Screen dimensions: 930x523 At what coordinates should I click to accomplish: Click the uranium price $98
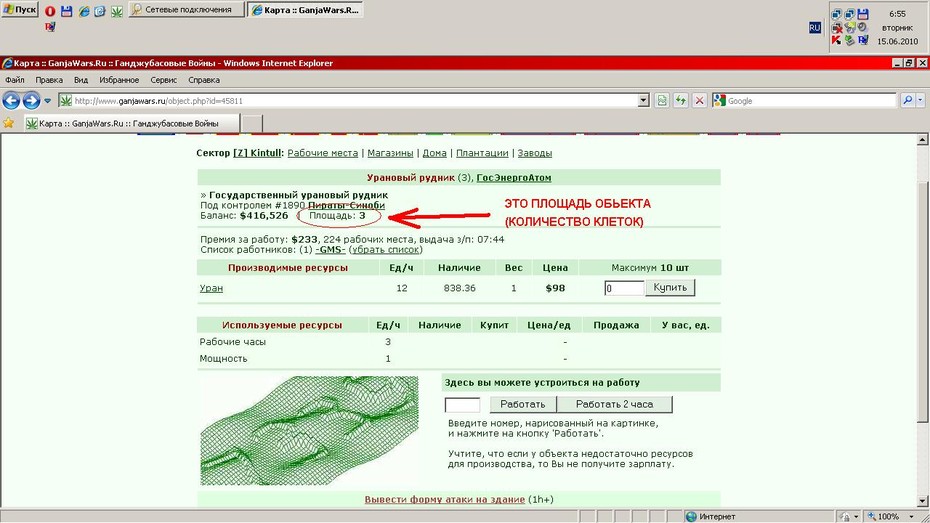pyautogui.click(x=555, y=288)
